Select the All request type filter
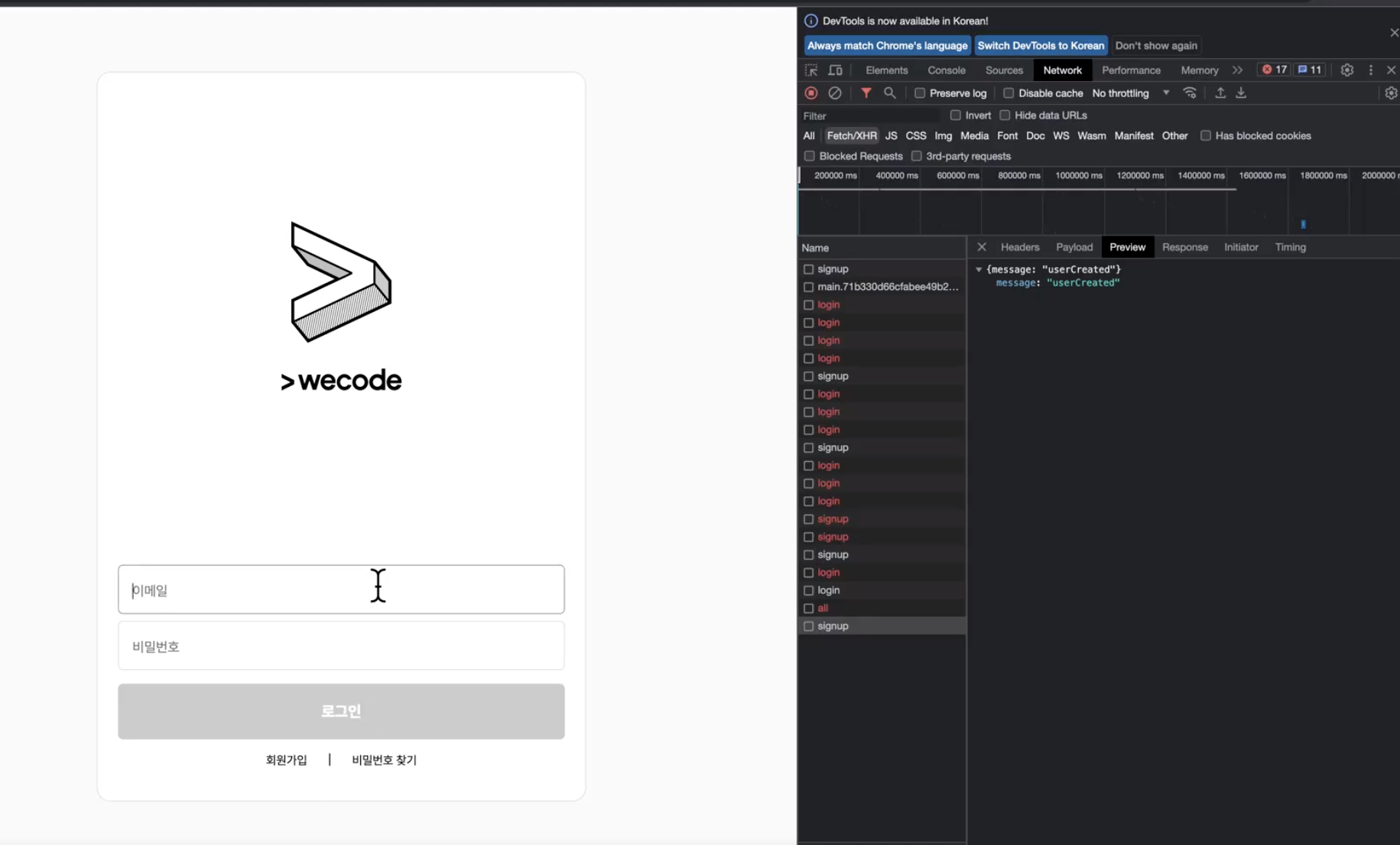The width and height of the screenshot is (1400, 845). click(x=809, y=136)
